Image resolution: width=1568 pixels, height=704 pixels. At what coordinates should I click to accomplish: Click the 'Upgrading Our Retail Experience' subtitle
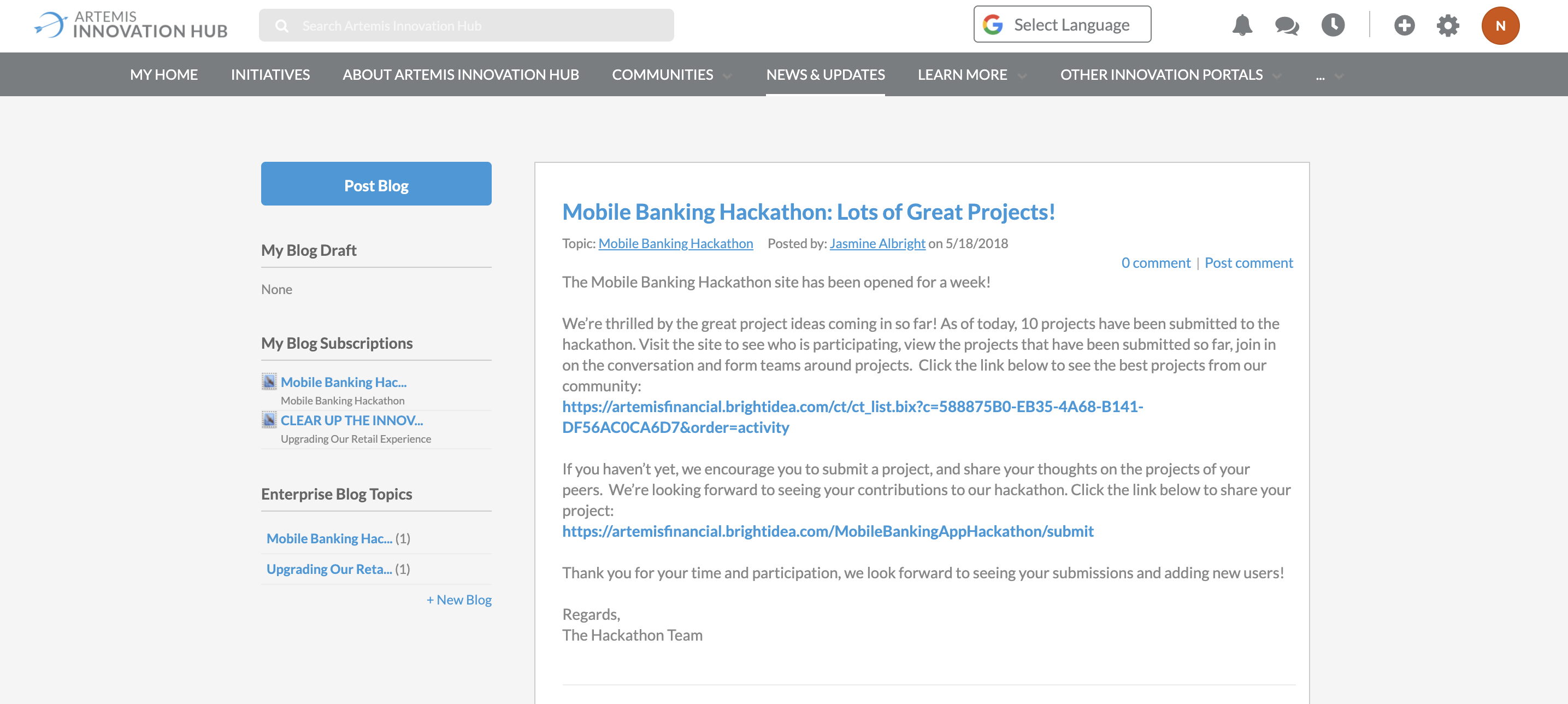tap(356, 439)
